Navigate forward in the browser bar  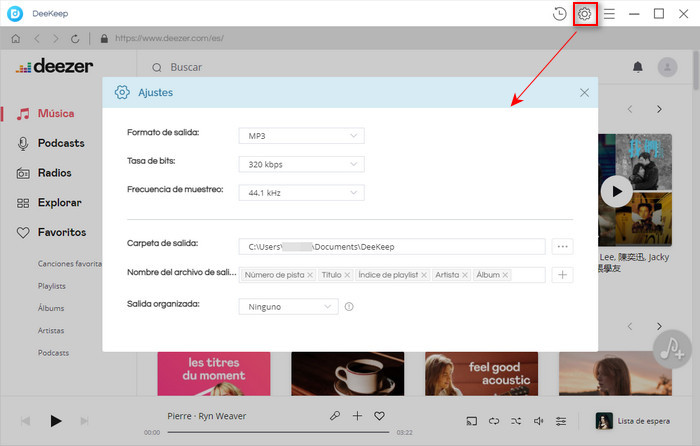click(55, 39)
